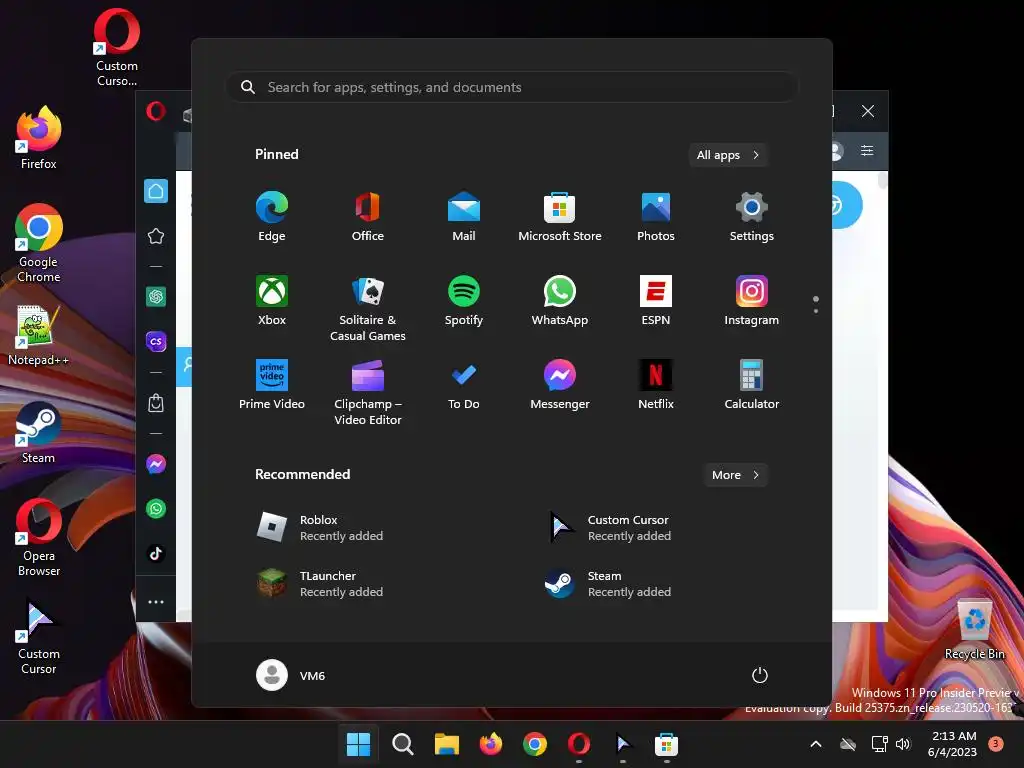Close the Opera browser window
The width and height of the screenshot is (1024, 768).
tap(868, 111)
